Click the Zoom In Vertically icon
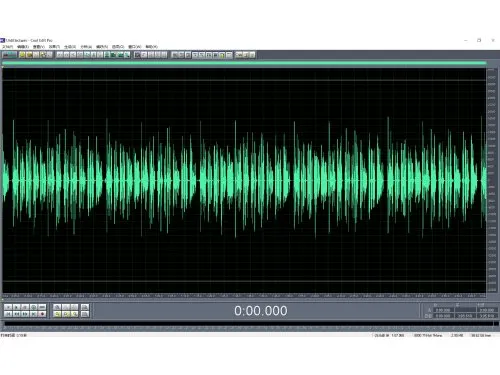500x375 pixels. click(85, 307)
